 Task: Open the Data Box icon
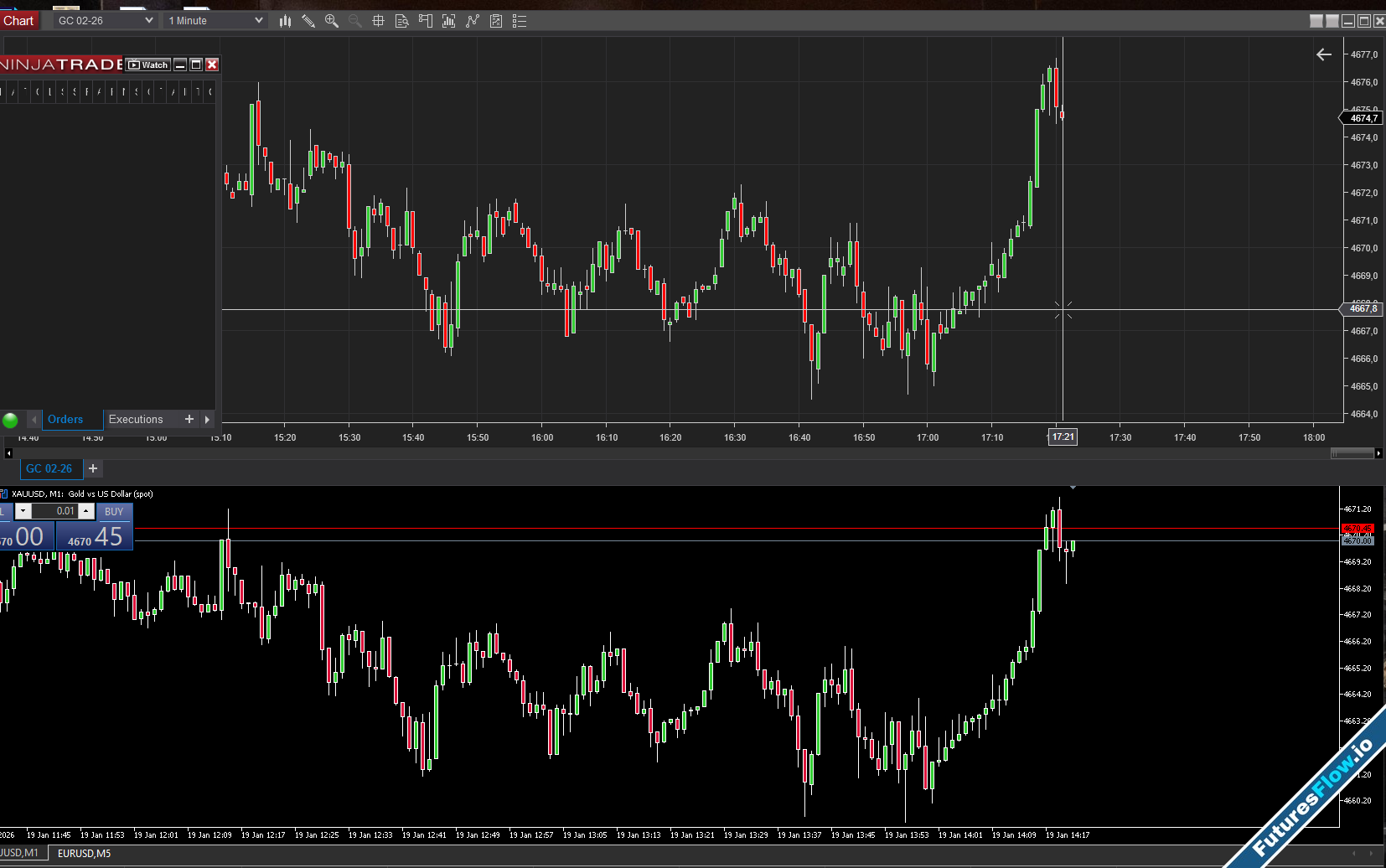tap(401, 21)
